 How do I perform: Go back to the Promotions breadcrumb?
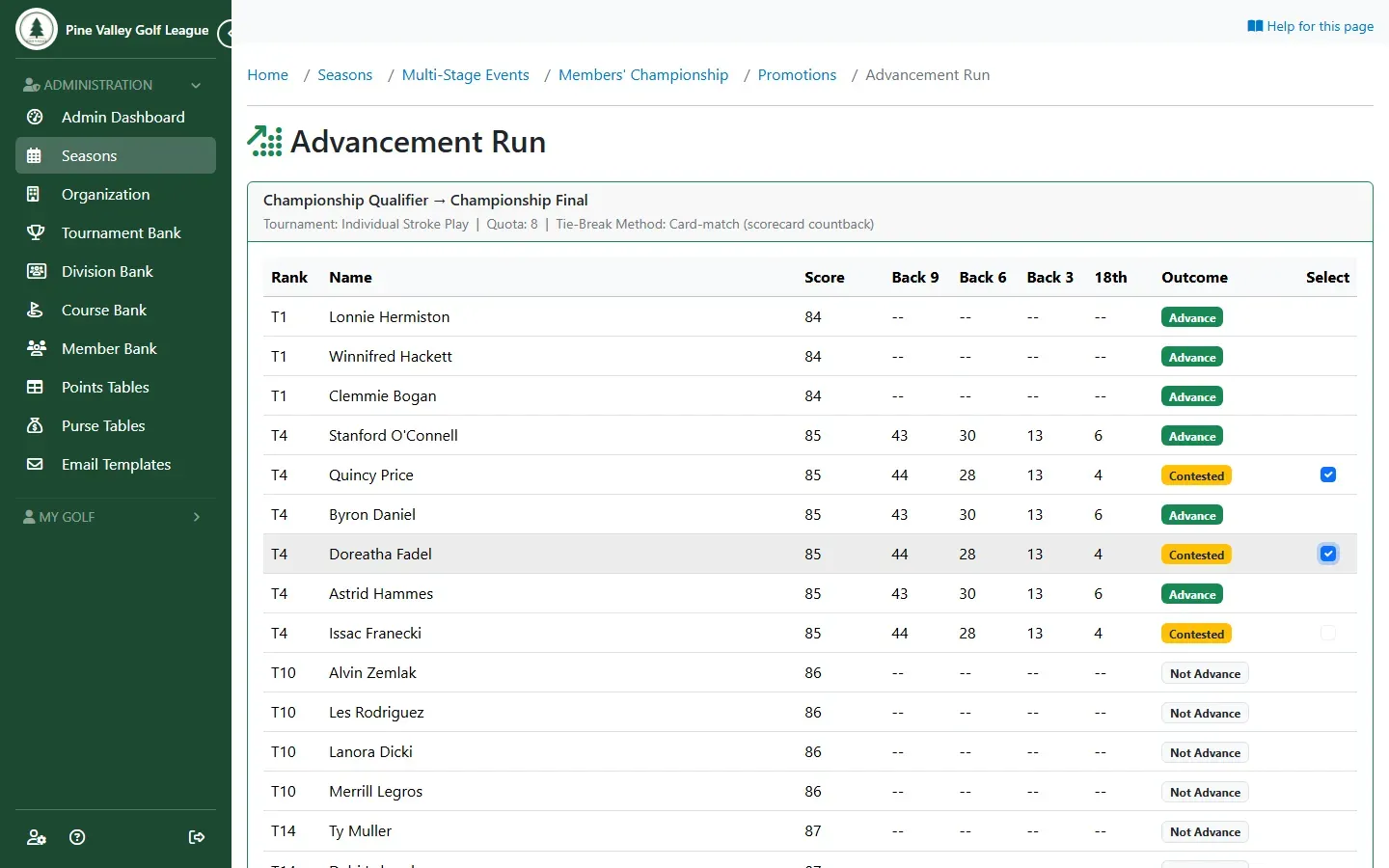pyautogui.click(x=797, y=75)
